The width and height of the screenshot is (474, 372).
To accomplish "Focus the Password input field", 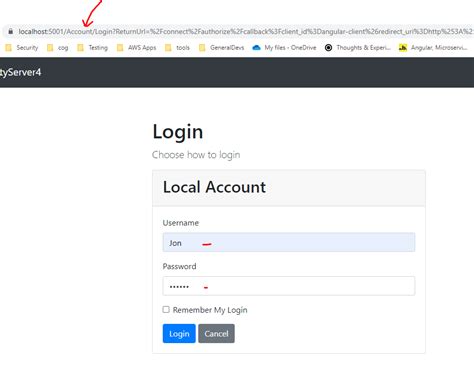I will (x=289, y=286).
